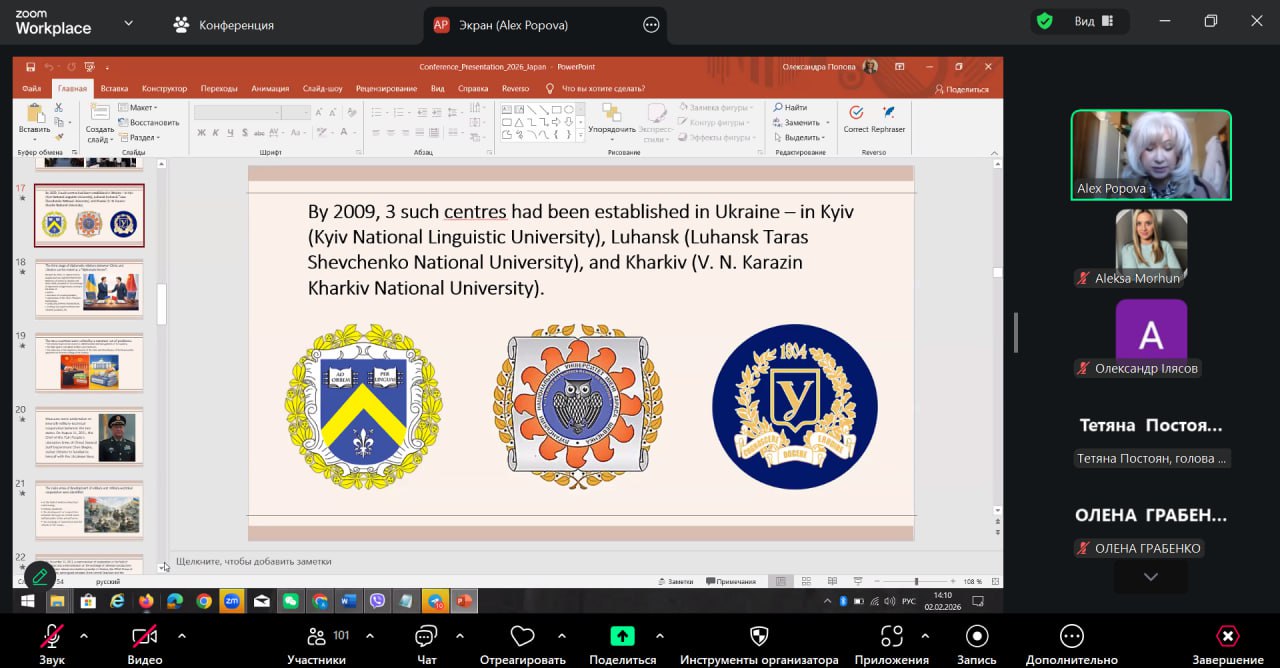The height and width of the screenshot is (668, 1280).
Task: Open the Участники participants panel
Action: tap(317, 637)
